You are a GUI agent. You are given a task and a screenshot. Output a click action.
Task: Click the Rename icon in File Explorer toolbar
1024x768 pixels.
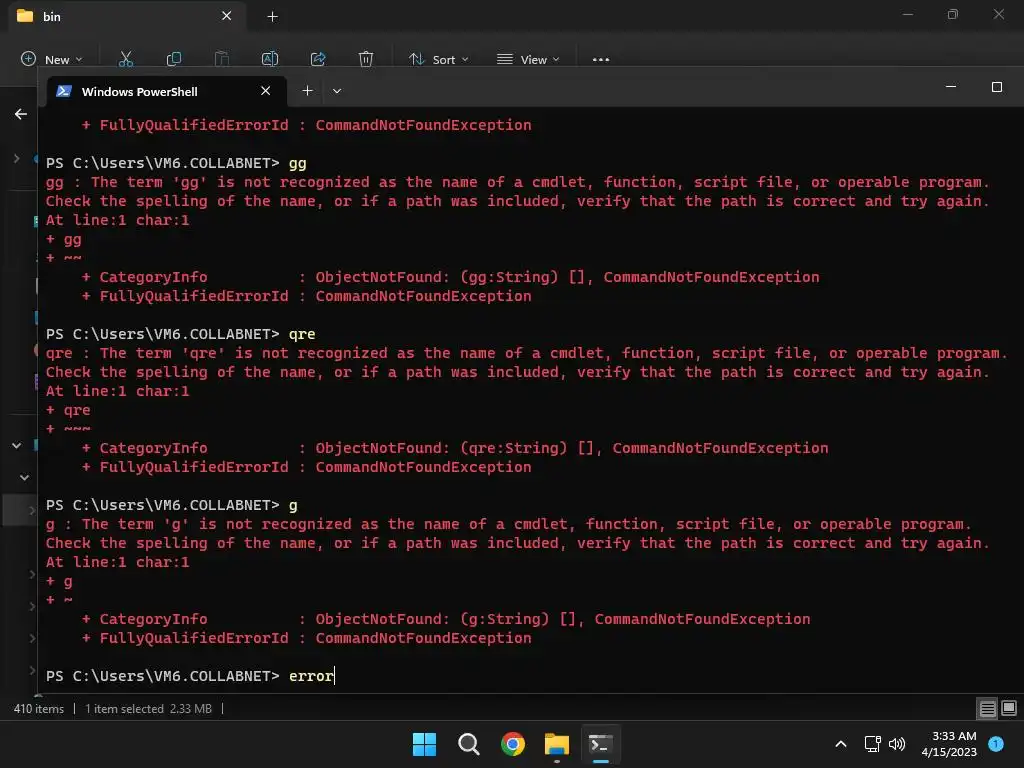[x=270, y=59]
